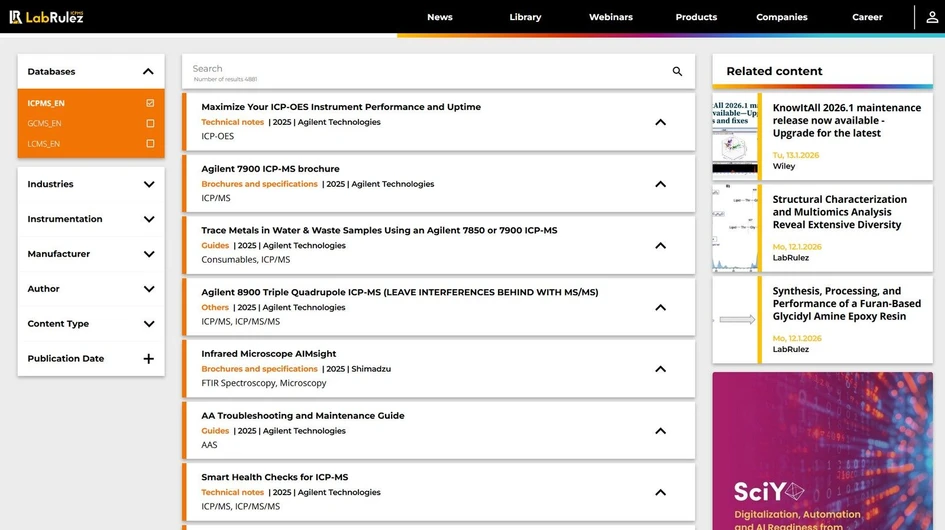Screen dimensions: 945x530
Task: Click Guides tag on AA Troubleshooting result
Action: click(215, 431)
